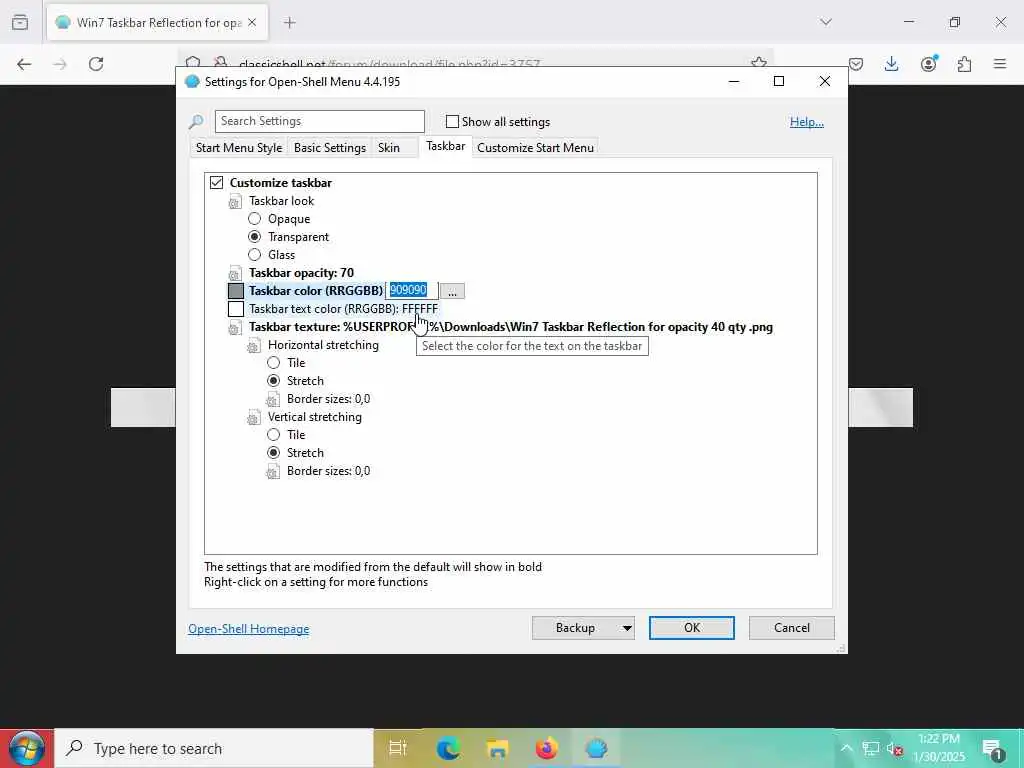Select Stretch under Vertical stretching
This screenshot has width=1024, height=768.
click(x=274, y=453)
